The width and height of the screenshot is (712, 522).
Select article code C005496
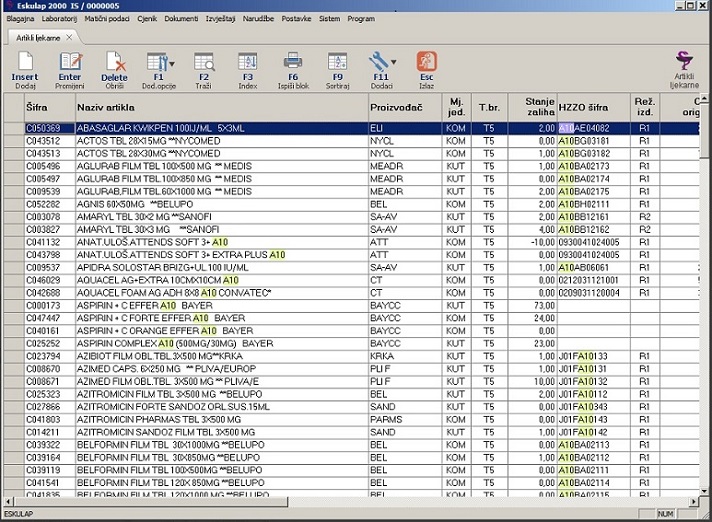tap(43, 166)
